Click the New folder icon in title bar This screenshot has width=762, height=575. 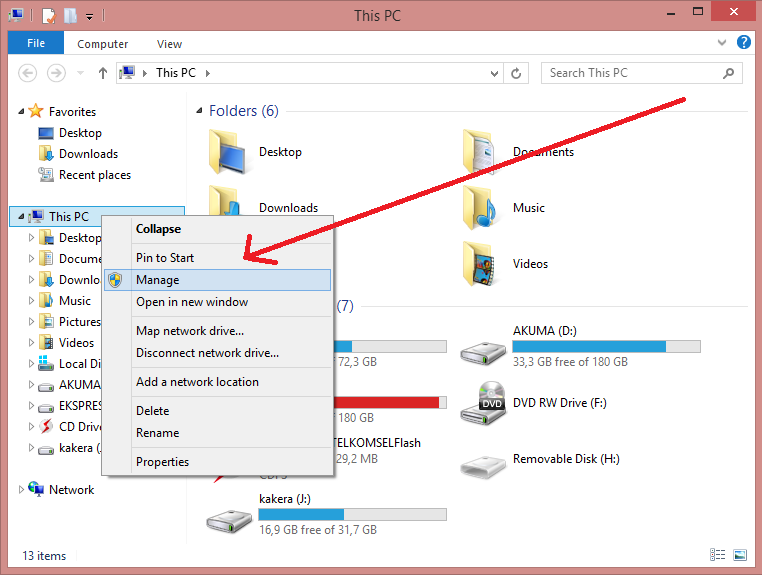(70, 16)
